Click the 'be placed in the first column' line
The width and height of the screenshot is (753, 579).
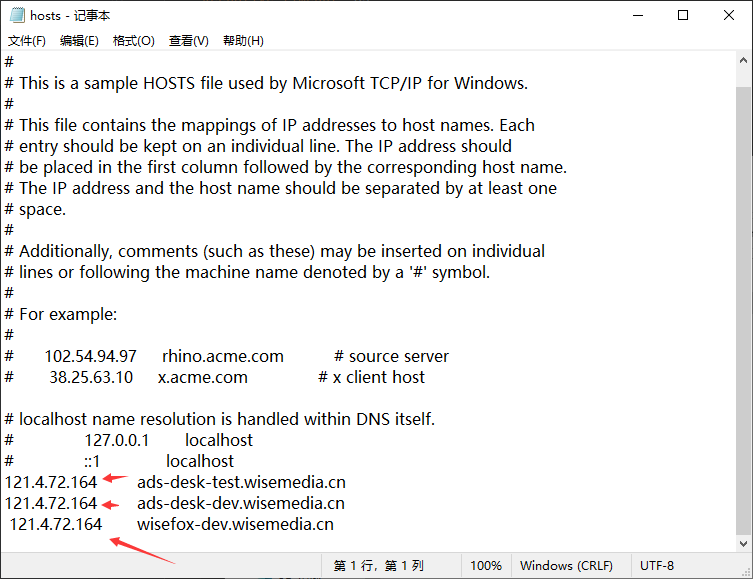pos(286,168)
